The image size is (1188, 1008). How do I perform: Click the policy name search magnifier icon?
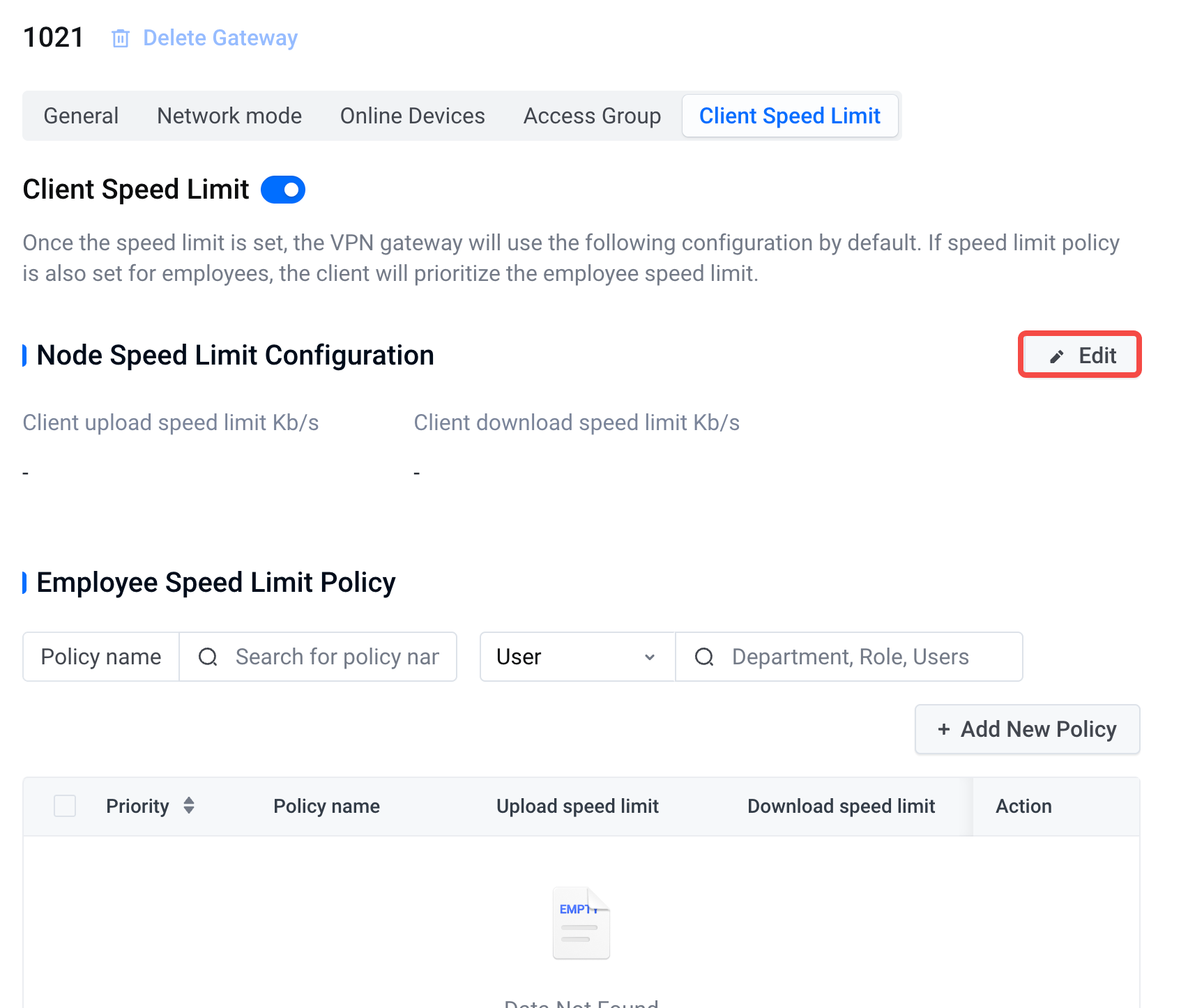(208, 657)
